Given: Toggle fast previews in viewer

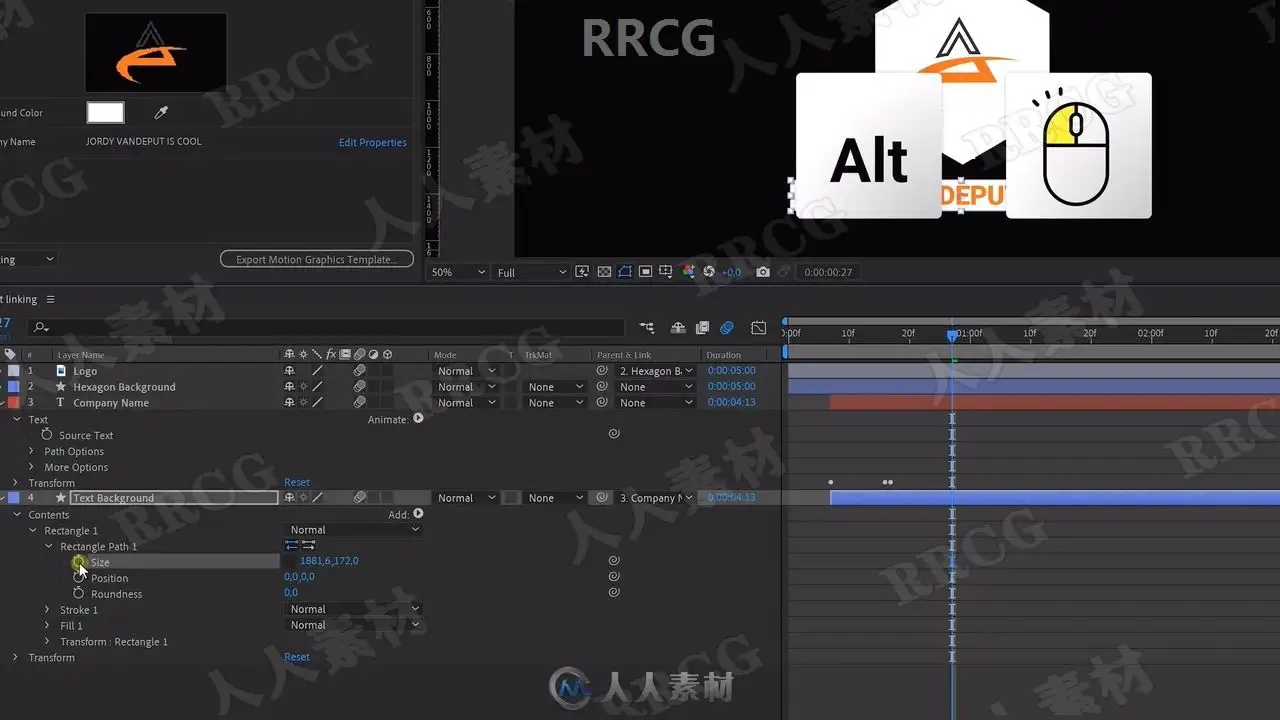Looking at the screenshot, I should [x=583, y=272].
